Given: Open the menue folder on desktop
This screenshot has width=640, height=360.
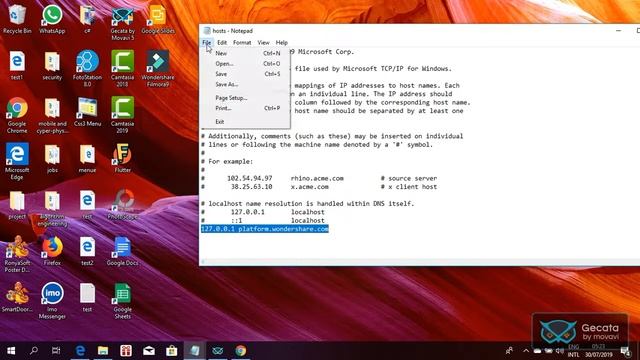Looking at the screenshot, I should [x=87, y=158].
